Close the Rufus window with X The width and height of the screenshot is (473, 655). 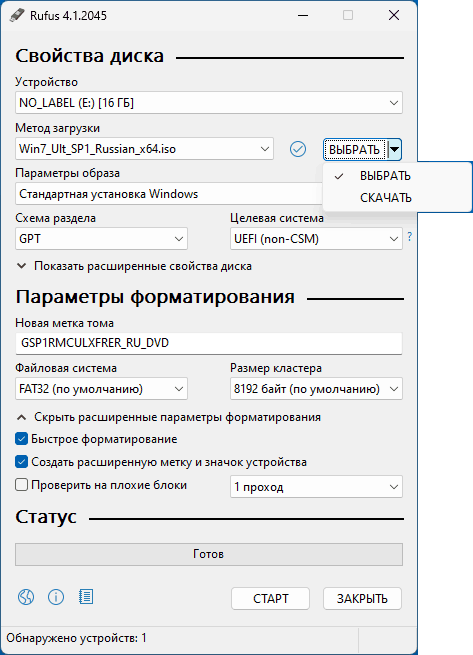[394, 15]
